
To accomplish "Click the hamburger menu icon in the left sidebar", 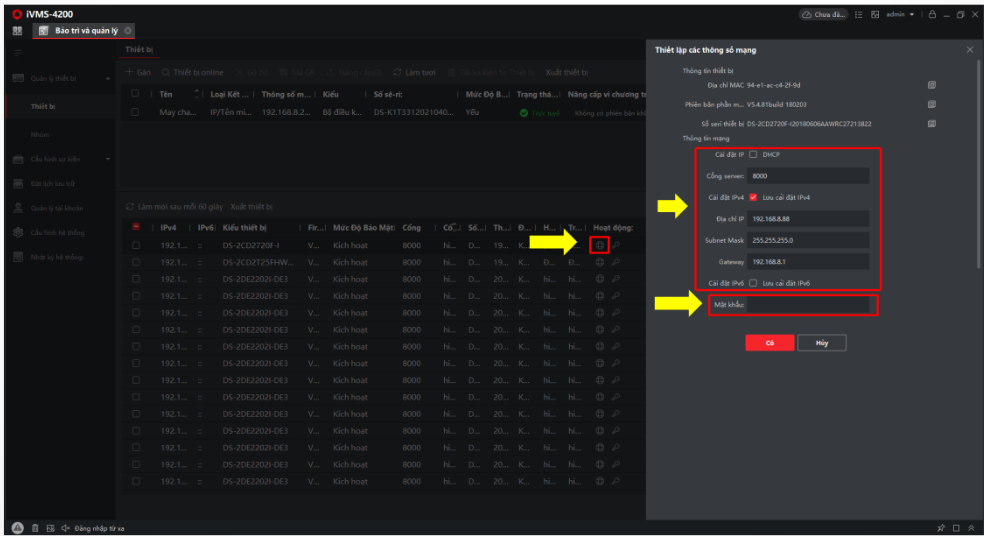I will 17,52.
